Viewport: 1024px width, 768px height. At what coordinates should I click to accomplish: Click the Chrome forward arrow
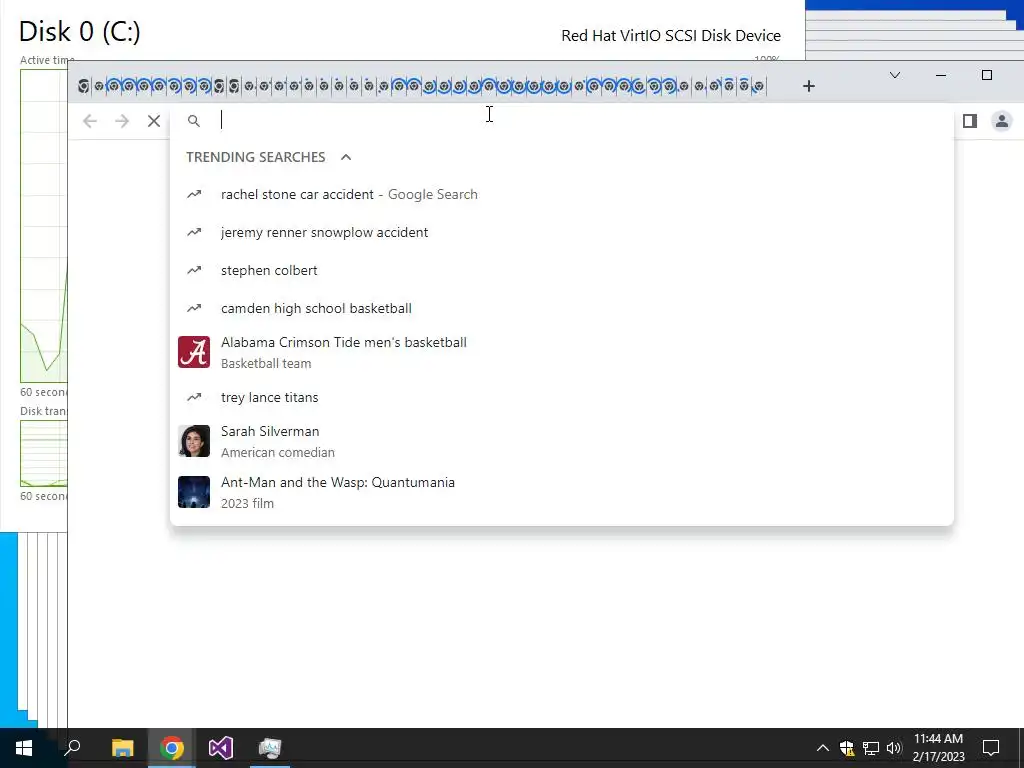click(x=122, y=121)
